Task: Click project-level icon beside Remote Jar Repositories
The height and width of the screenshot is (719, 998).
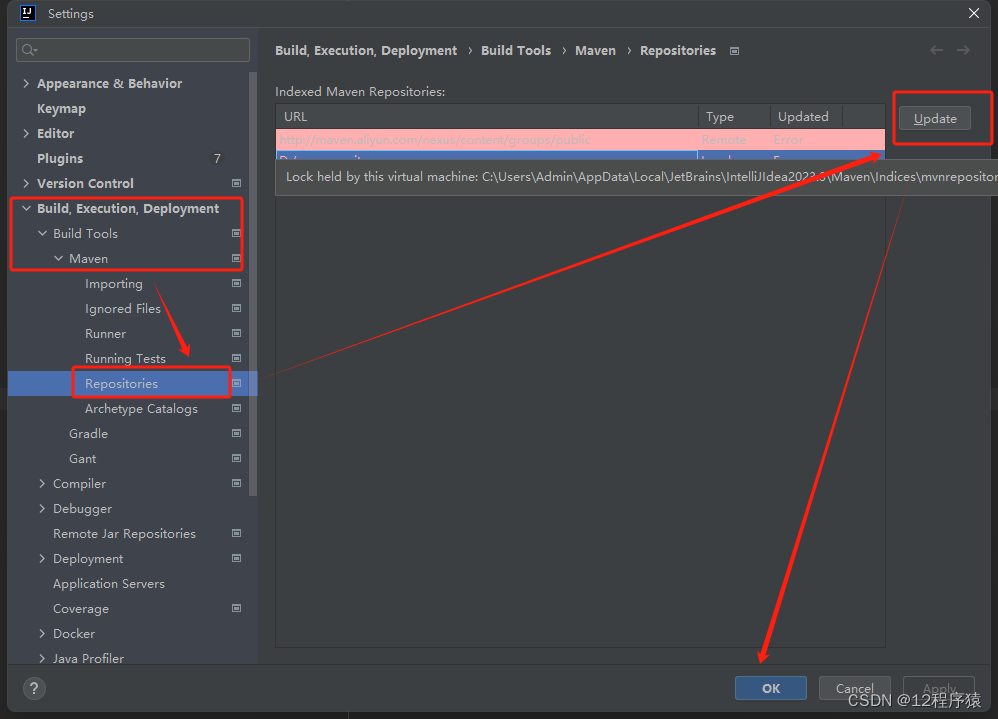Action: pyautogui.click(x=236, y=533)
